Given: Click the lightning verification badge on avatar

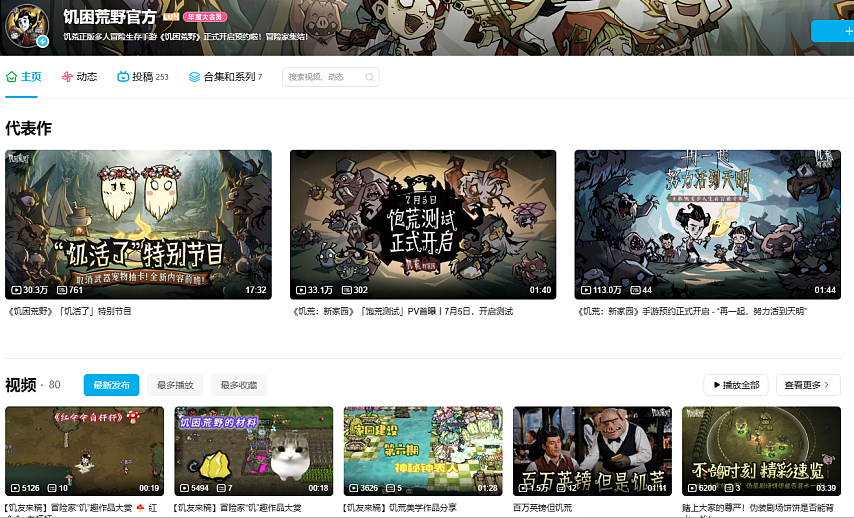Looking at the screenshot, I should pyautogui.click(x=42, y=41).
